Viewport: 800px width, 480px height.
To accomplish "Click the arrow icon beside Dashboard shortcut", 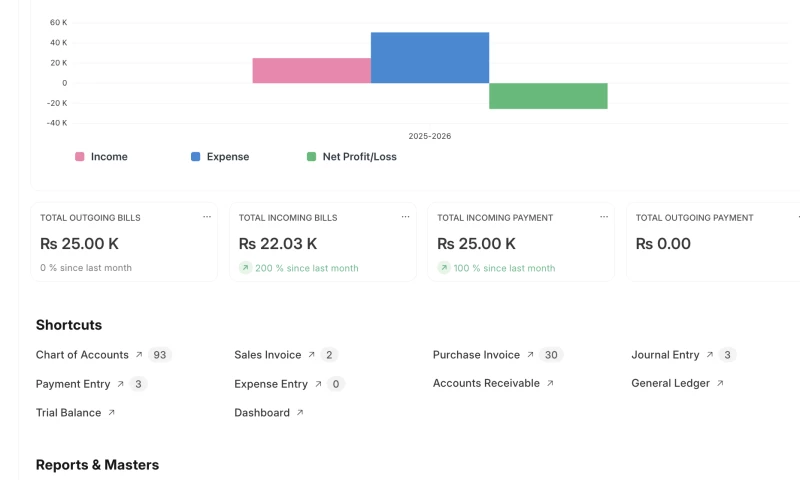I will pyautogui.click(x=300, y=413).
